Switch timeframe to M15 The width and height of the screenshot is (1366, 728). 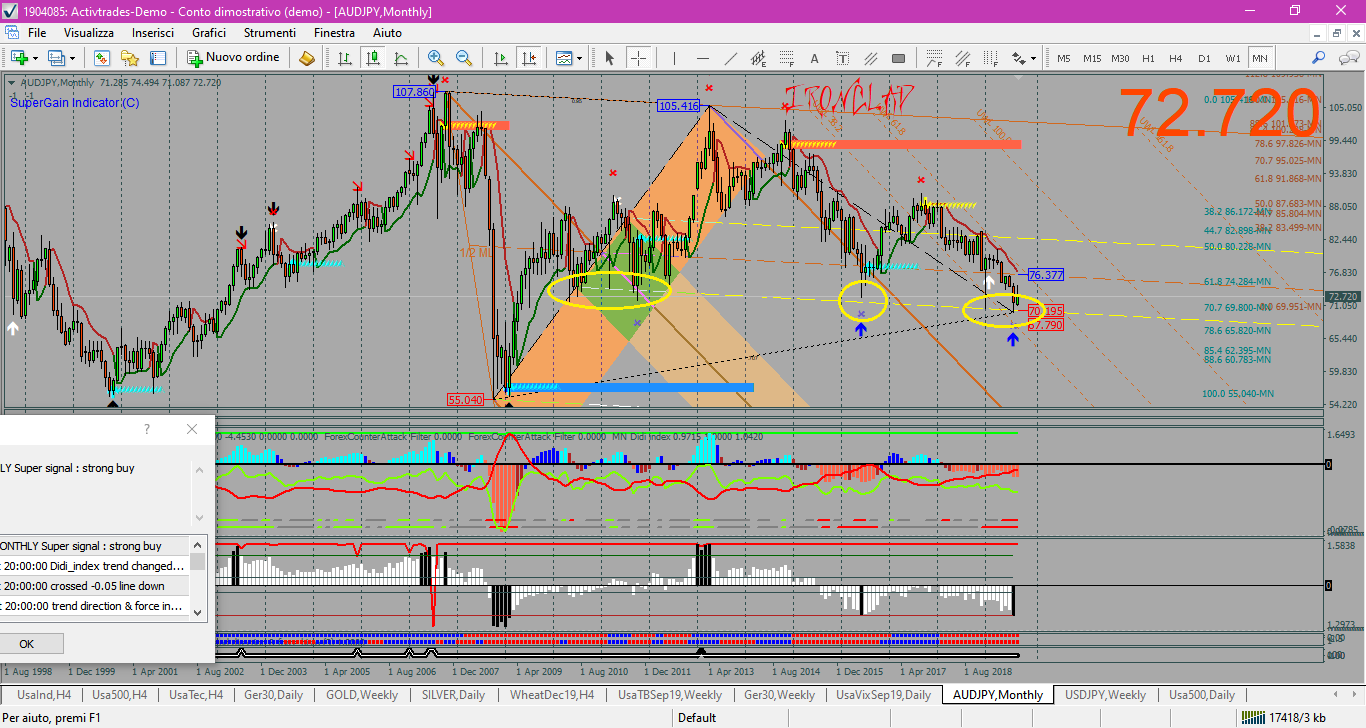tap(1092, 58)
